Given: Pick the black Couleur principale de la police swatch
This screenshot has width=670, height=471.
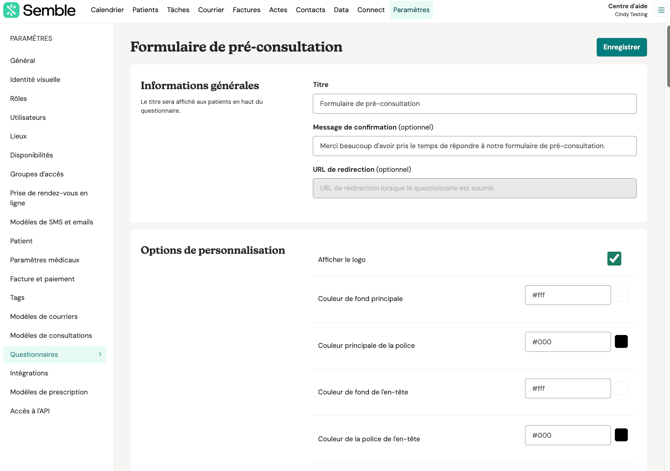Looking at the screenshot, I should tap(621, 341).
